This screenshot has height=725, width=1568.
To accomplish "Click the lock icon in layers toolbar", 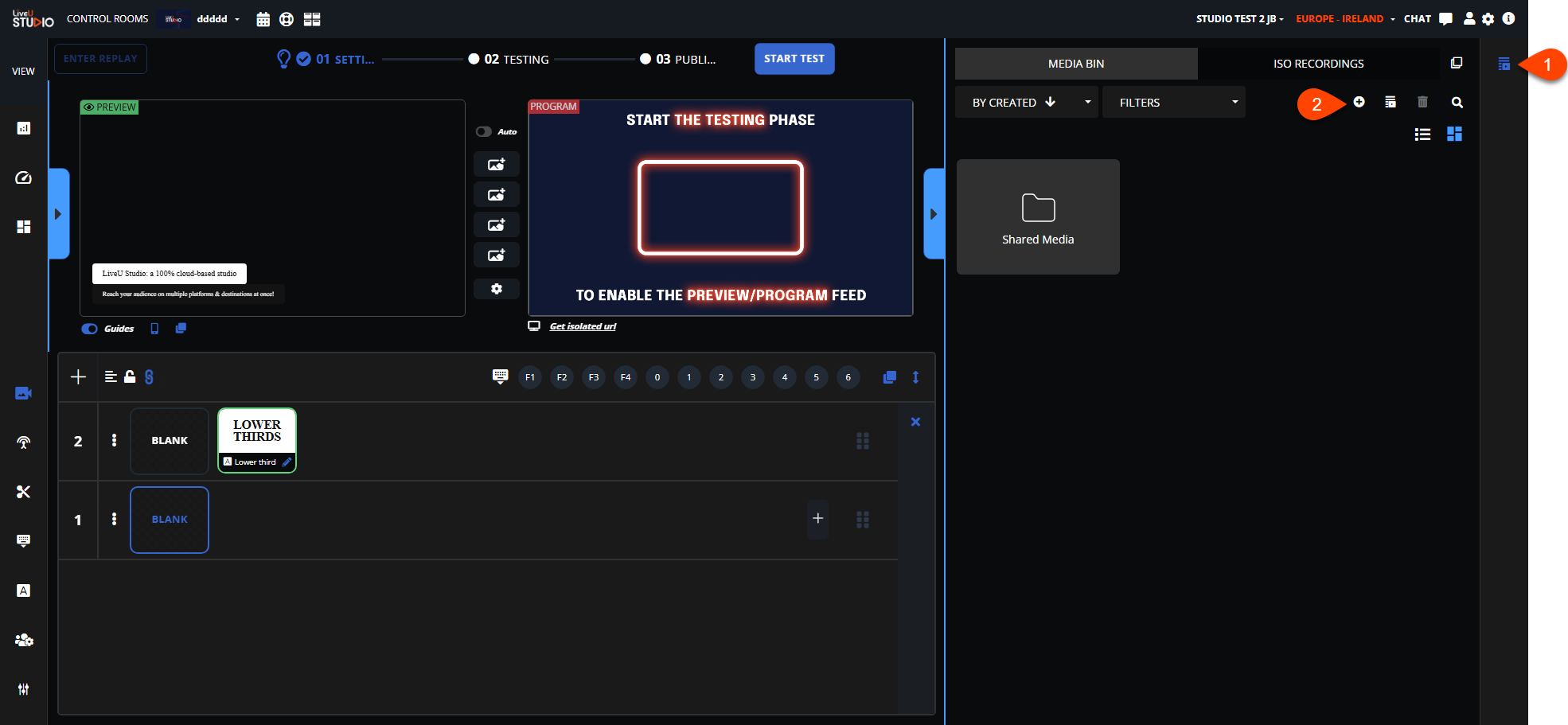I will [130, 376].
